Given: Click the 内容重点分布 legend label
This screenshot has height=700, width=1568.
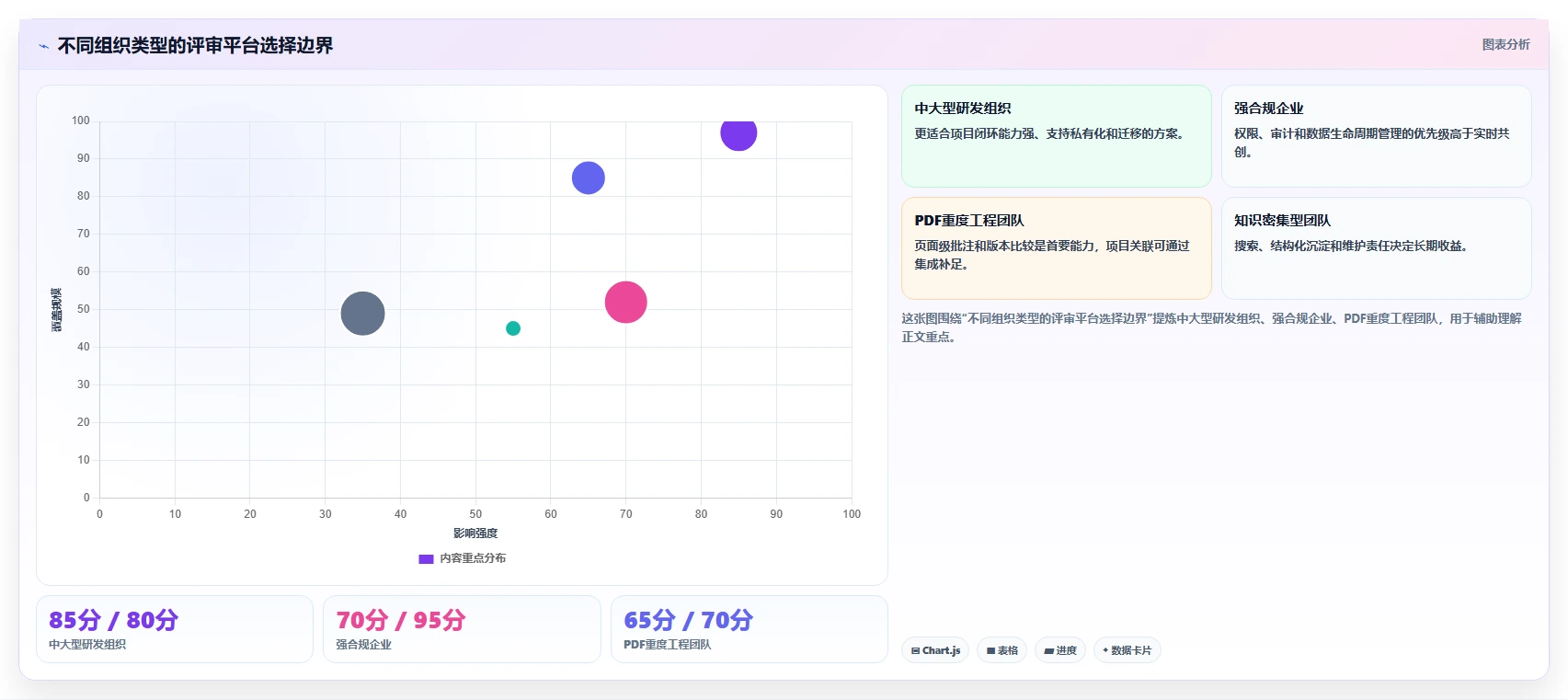Looking at the screenshot, I should point(473,558).
